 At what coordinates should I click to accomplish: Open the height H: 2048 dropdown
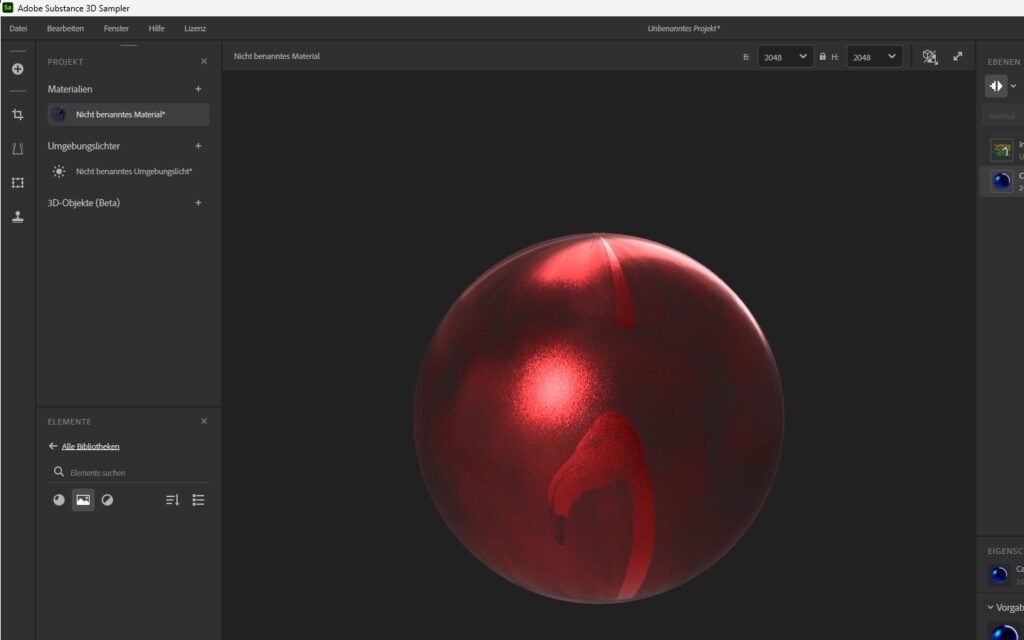[874, 57]
